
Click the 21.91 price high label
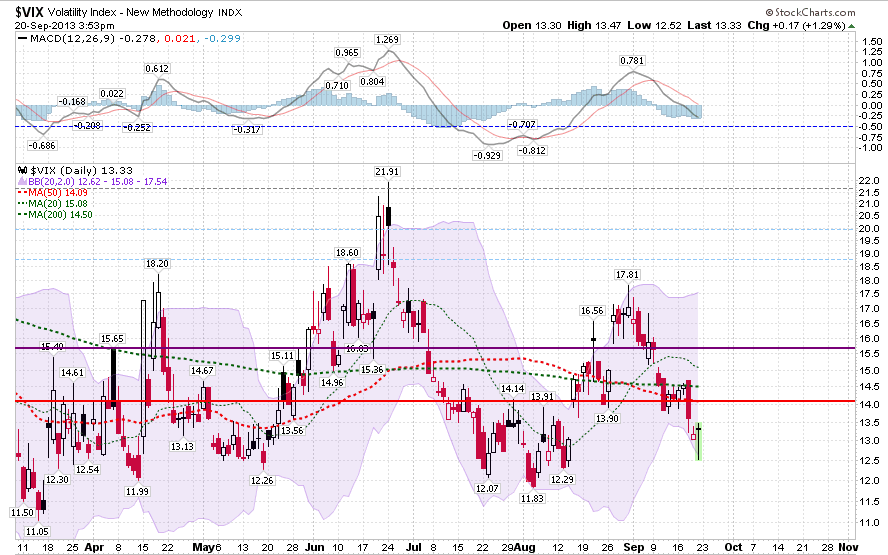pyautogui.click(x=387, y=172)
